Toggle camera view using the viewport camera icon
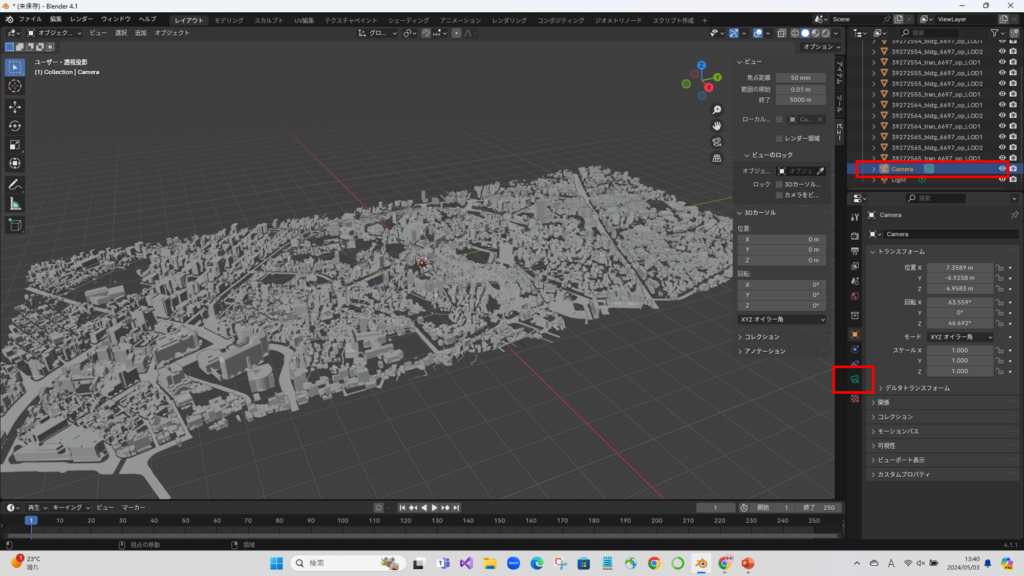Image resolution: width=1024 pixels, height=576 pixels. click(717, 141)
